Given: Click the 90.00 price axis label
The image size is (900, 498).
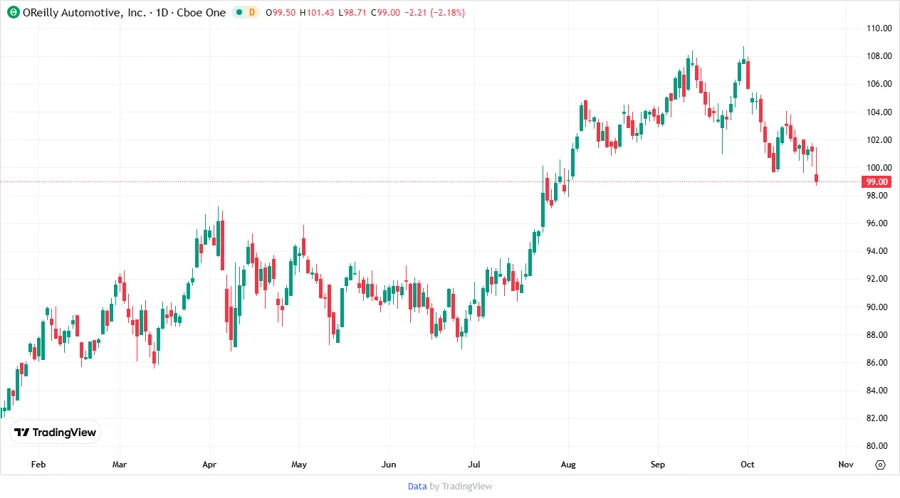Looking at the screenshot, I should (879, 307).
